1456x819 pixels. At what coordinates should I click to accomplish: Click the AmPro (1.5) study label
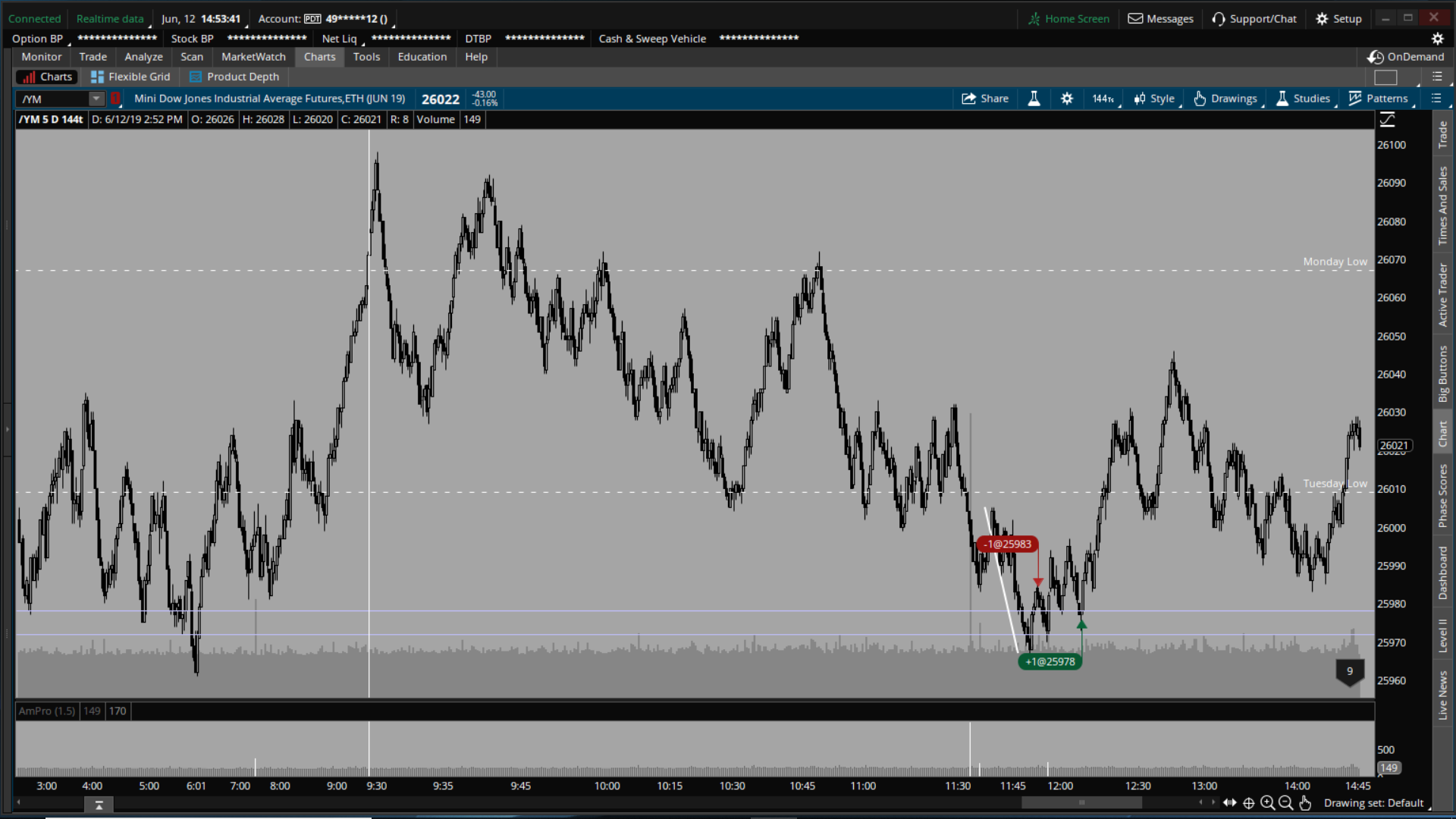pyautogui.click(x=47, y=711)
